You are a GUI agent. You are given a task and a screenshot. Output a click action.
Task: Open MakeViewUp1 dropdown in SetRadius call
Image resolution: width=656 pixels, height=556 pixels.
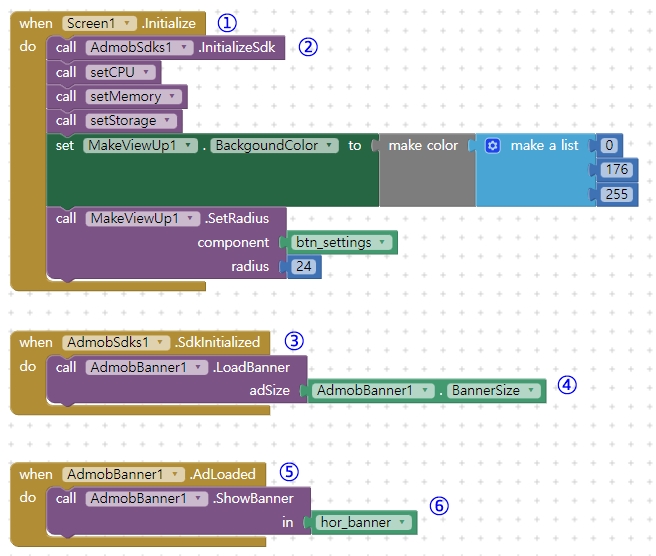142,218
